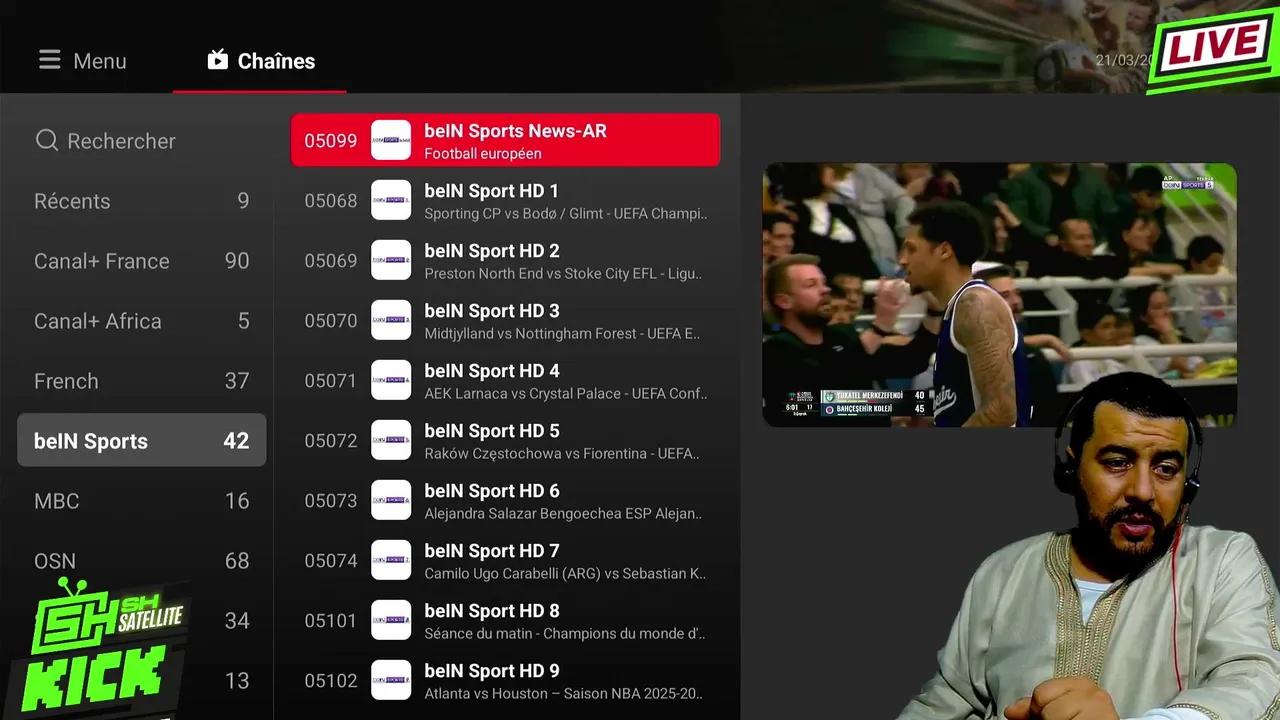Click beIN Sport HD 2 logo

(x=391, y=260)
